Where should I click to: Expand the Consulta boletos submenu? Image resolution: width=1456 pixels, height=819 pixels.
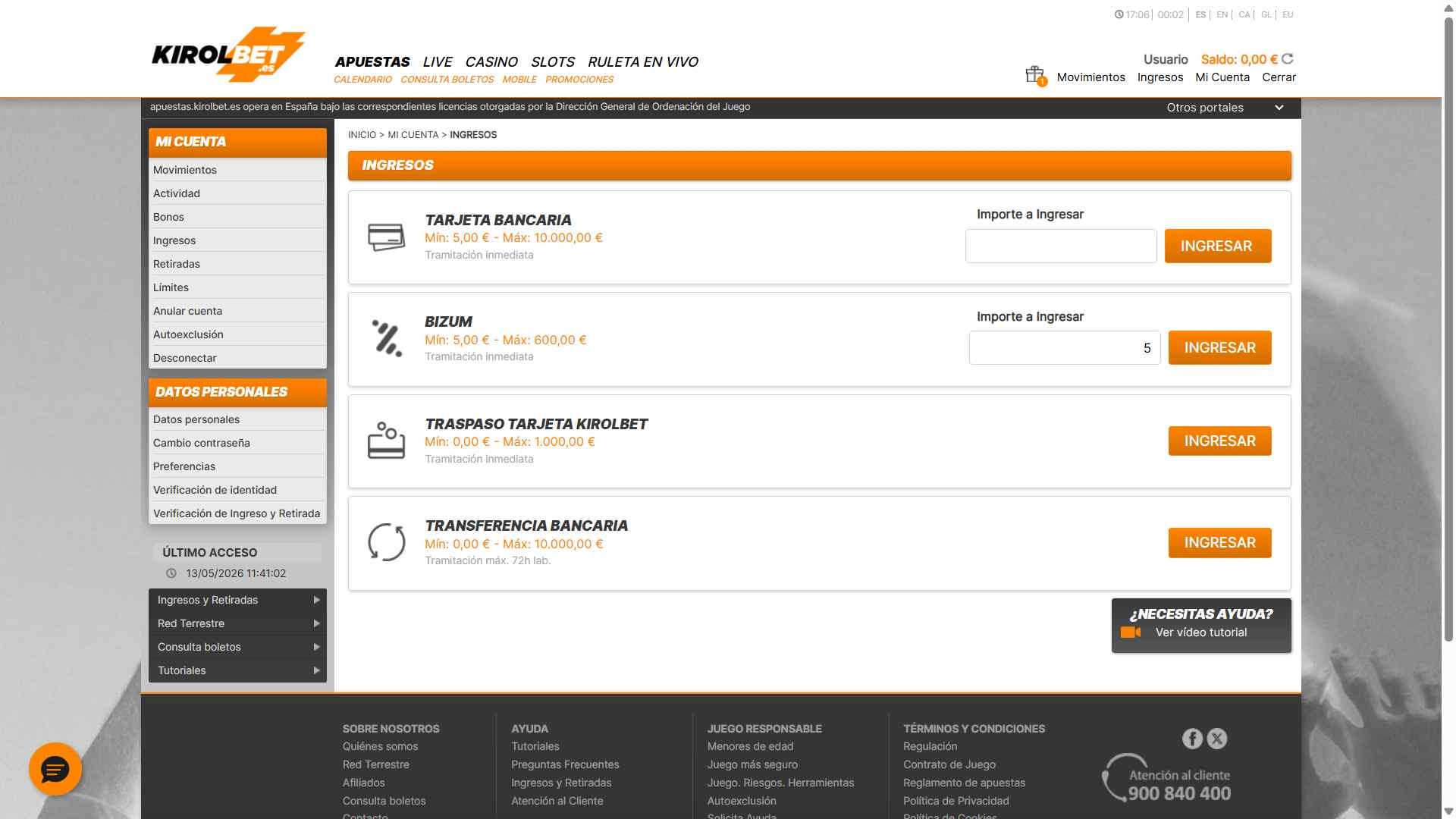coord(237,647)
